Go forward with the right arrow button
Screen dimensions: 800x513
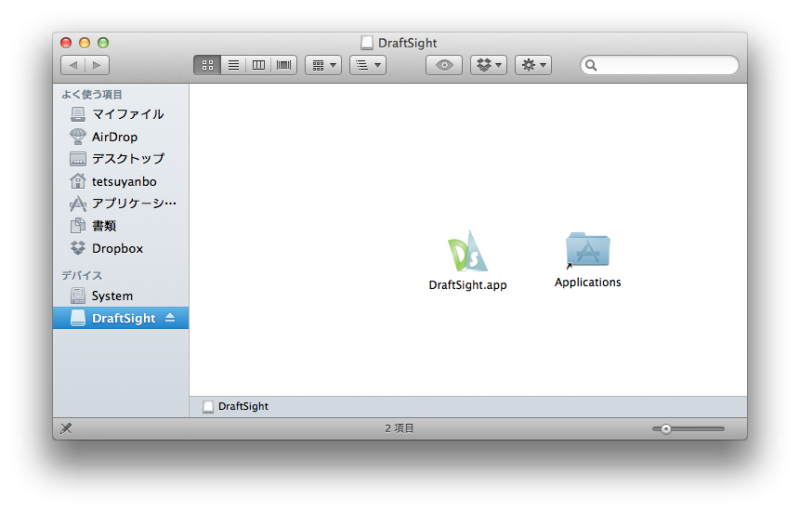(x=97, y=65)
